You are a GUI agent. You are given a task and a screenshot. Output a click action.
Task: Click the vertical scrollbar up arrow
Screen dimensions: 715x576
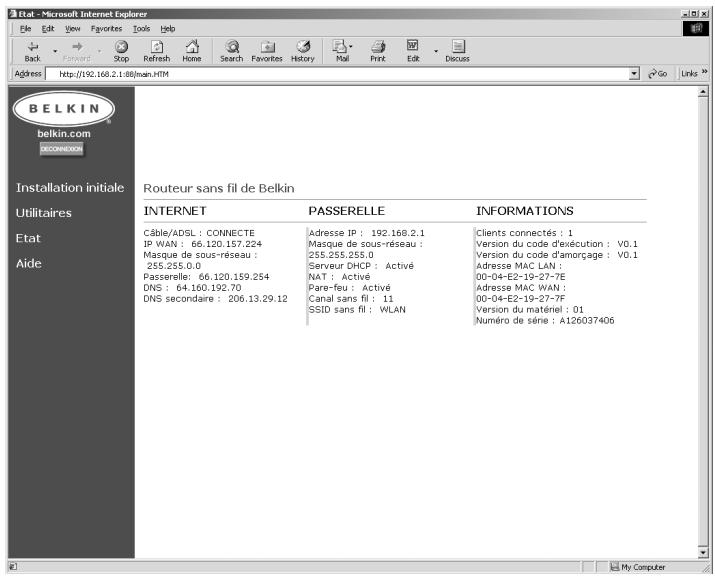pos(703,92)
